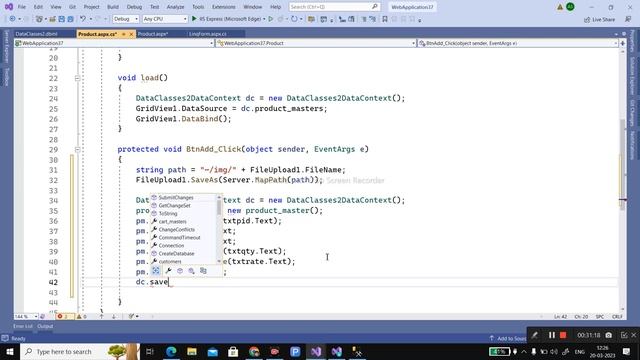640x360 pixels.
Task: Start debugging with green play arrow
Action: tap(194, 19)
